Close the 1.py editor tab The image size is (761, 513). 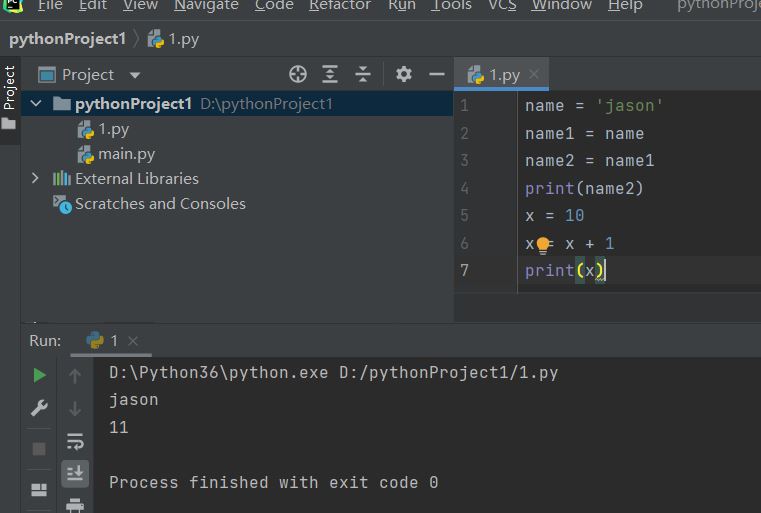[534, 74]
